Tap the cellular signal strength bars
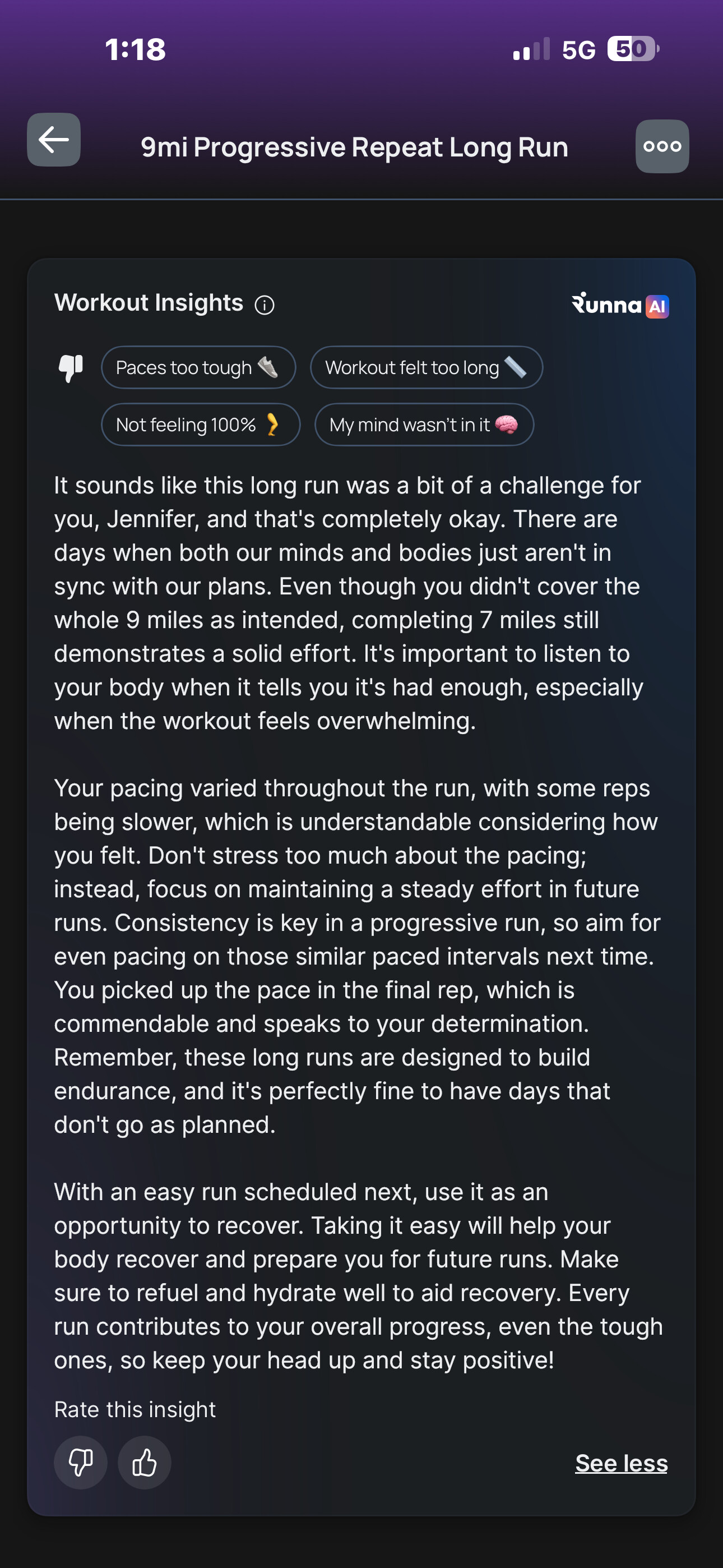 pyautogui.click(x=531, y=49)
